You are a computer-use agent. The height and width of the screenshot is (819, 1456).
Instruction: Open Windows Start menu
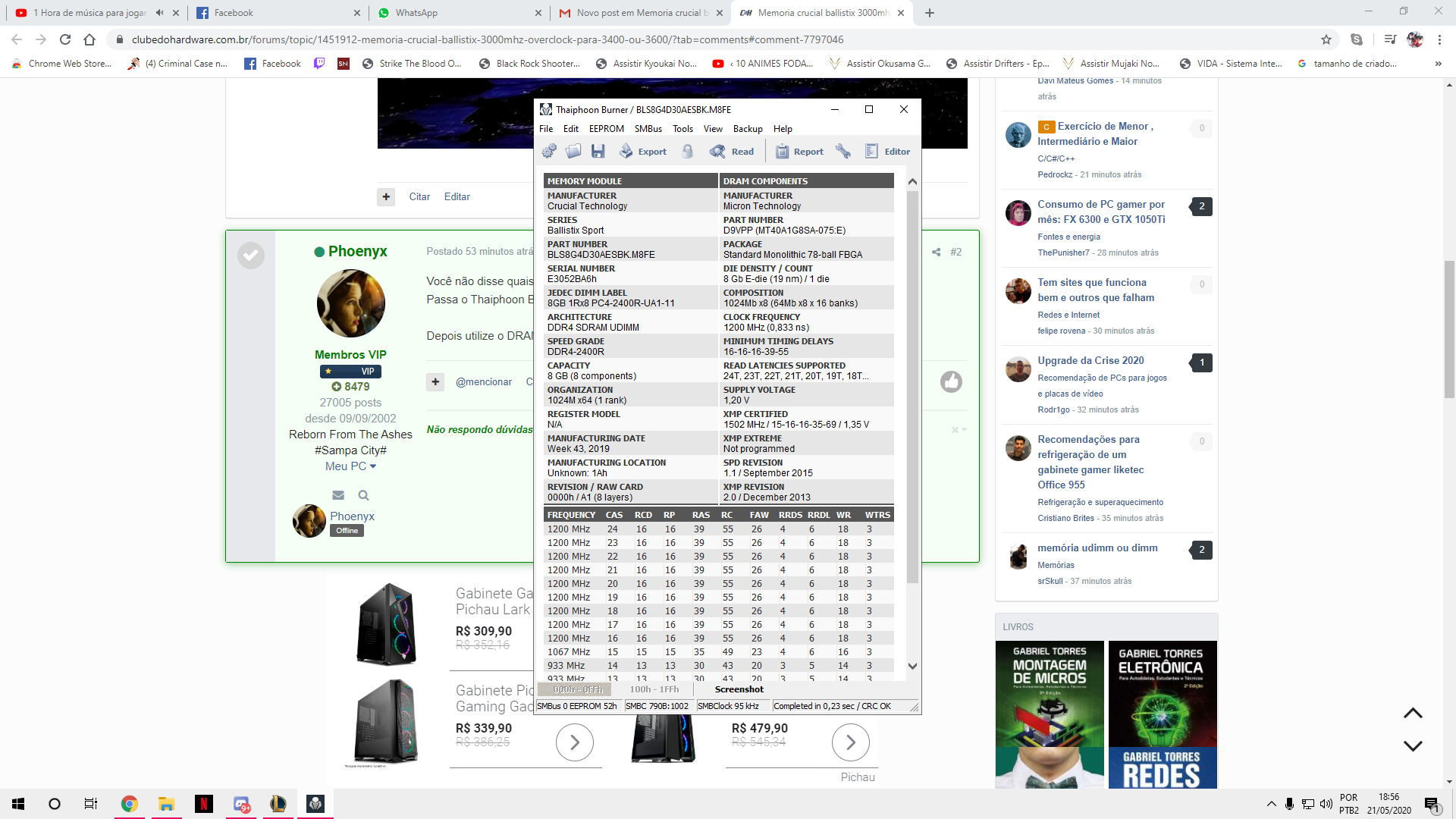pyautogui.click(x=18, y=804)
